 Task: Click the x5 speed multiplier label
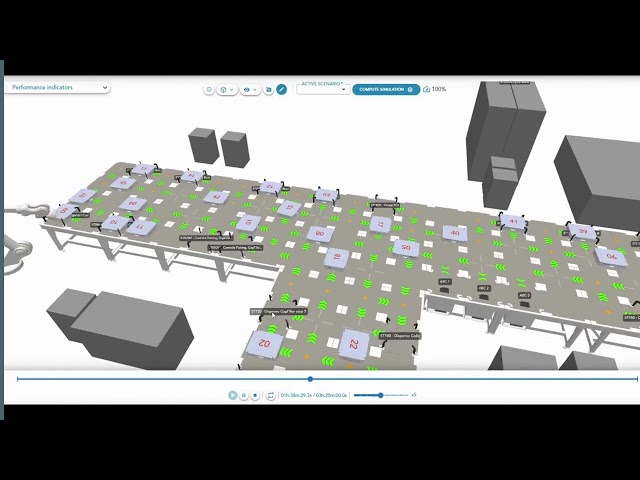click(x=414, y=395)
